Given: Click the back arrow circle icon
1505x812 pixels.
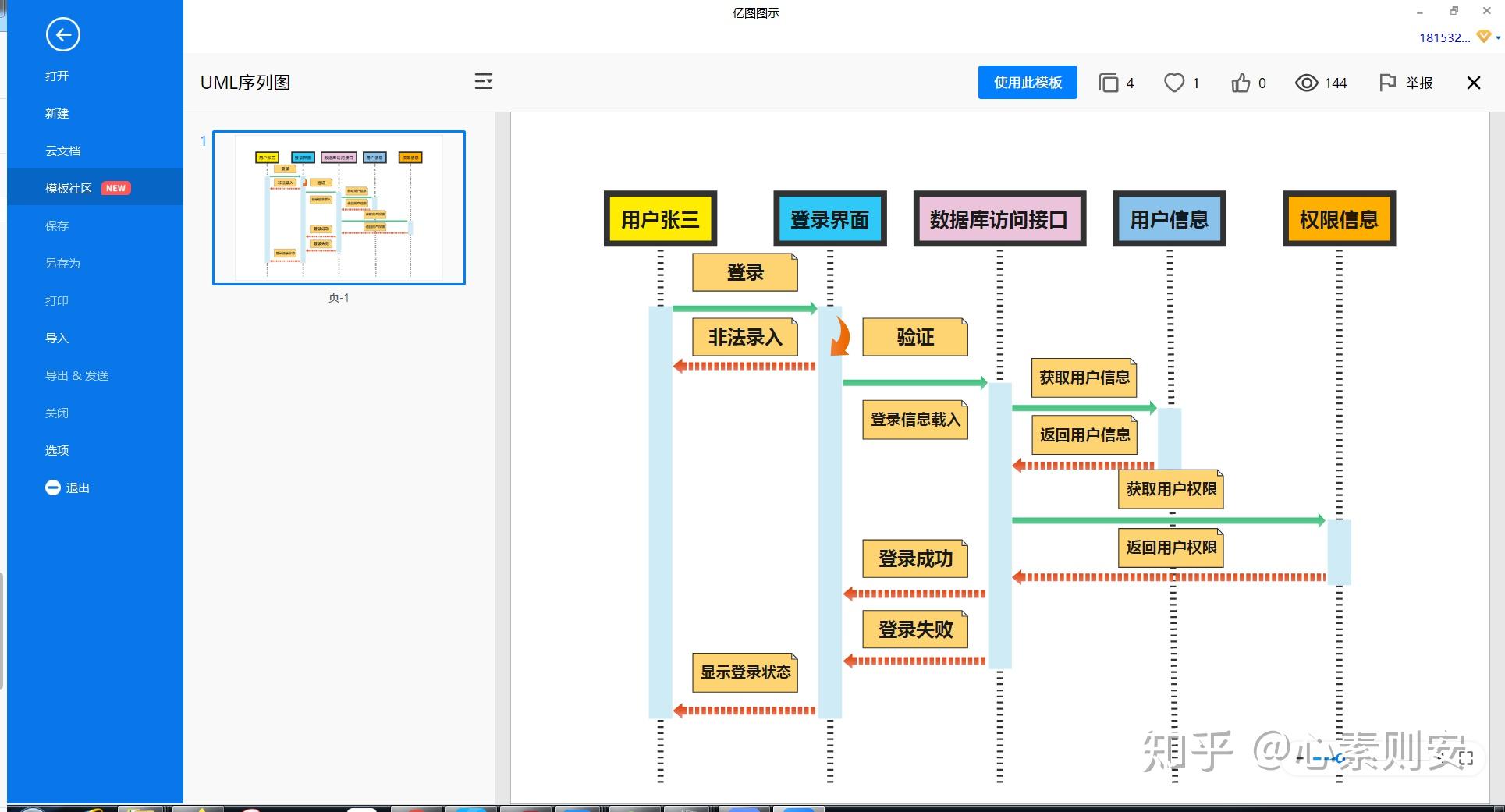Looking at the screenshot, I should pyautogui.click(x=63, y=34).
